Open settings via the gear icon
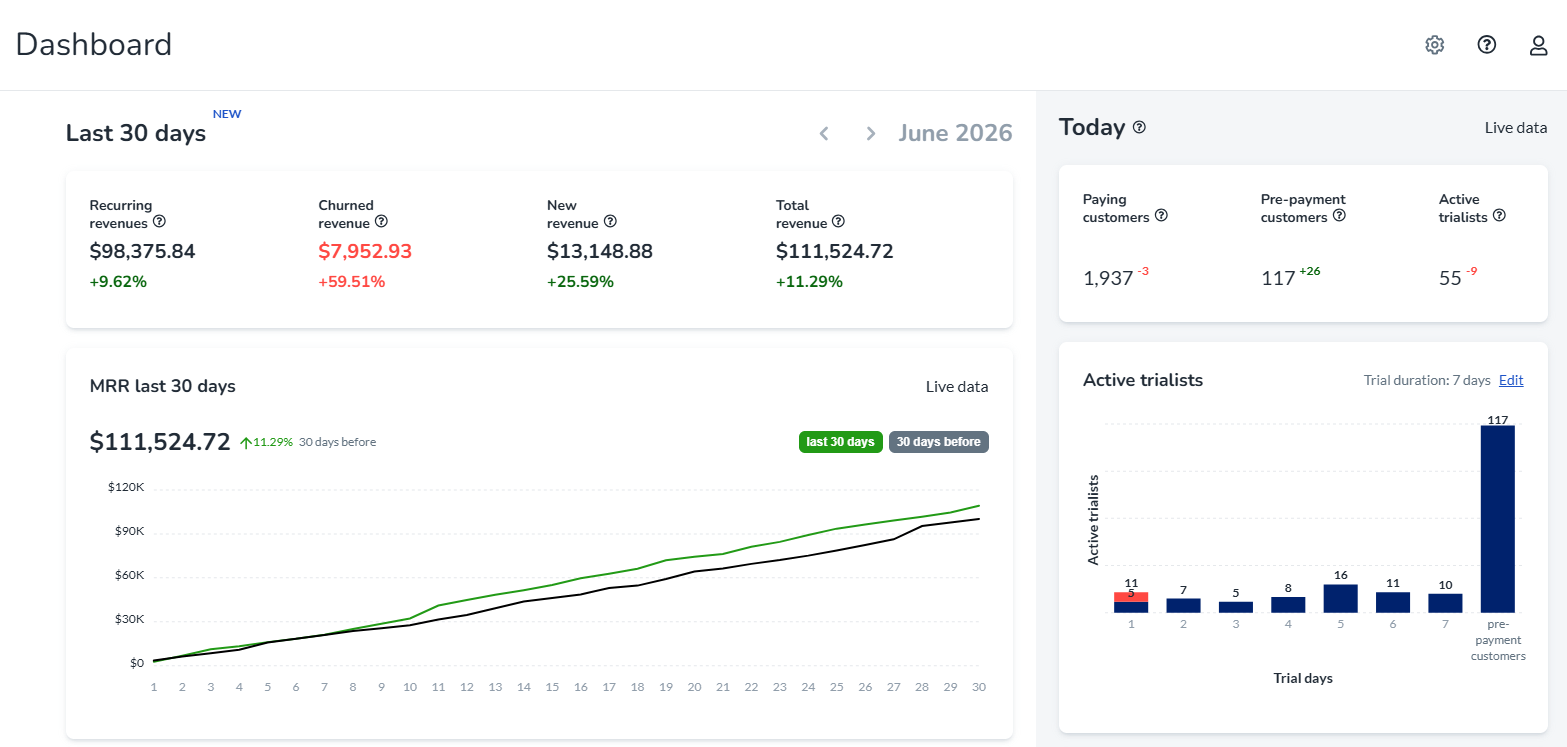 pyautogui.click(x=1435, y=45)
